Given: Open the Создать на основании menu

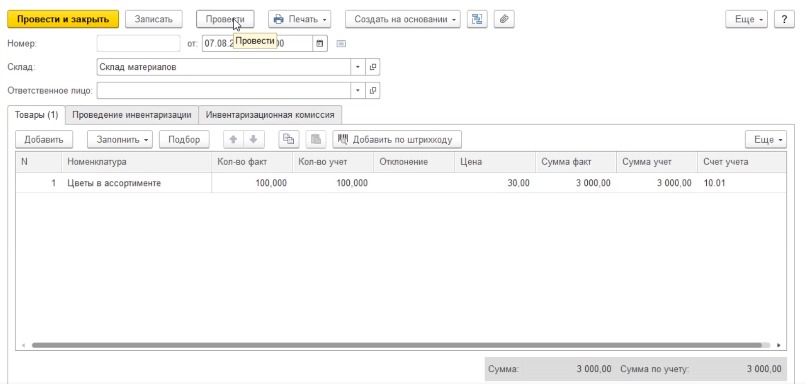Looking at the screenshot, I should click(x=403, y=20).
